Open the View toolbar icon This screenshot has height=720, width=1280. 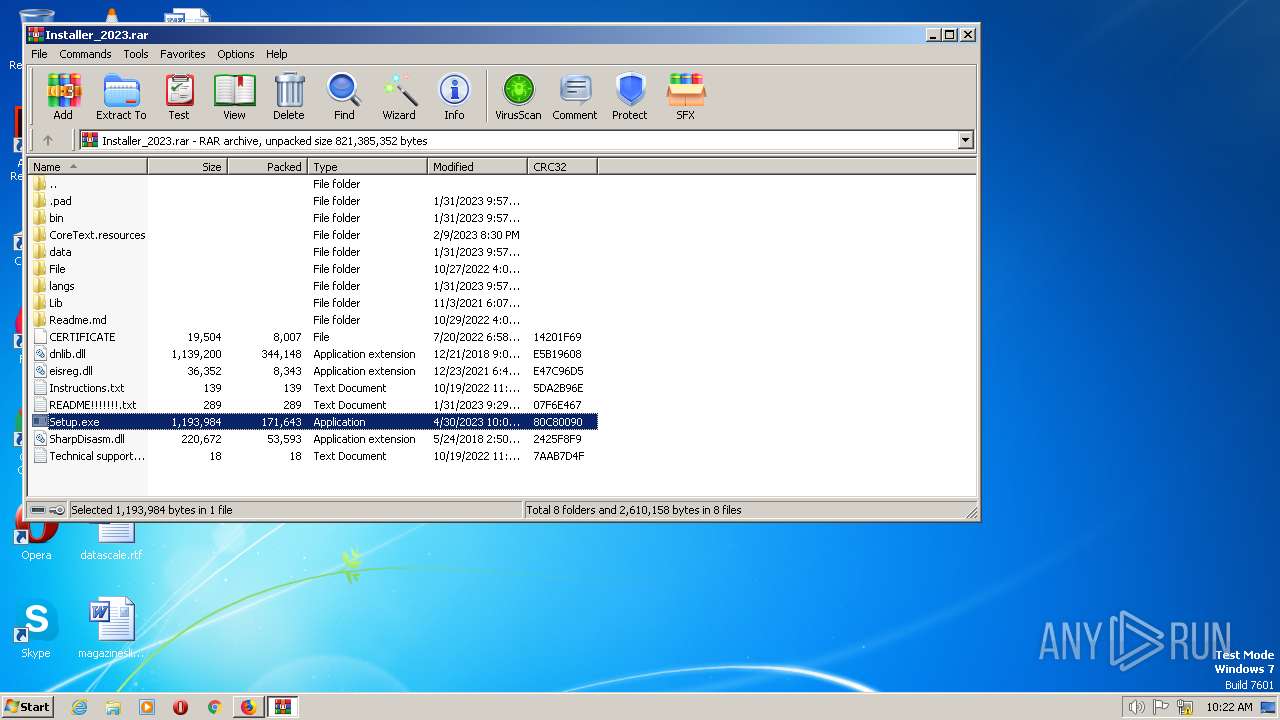click(234, 97)
